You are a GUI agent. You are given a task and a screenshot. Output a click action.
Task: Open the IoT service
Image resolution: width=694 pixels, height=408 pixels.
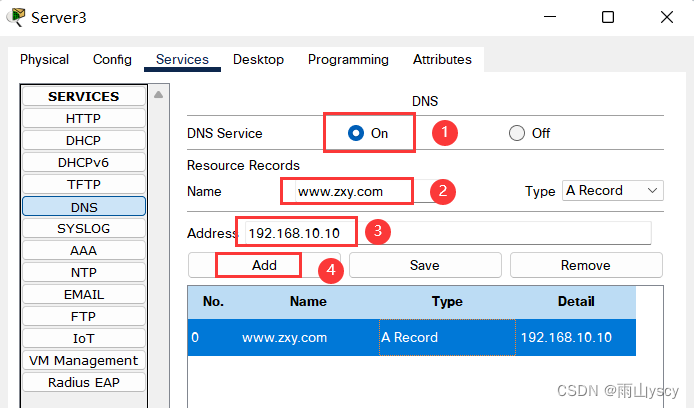[84, 339]
